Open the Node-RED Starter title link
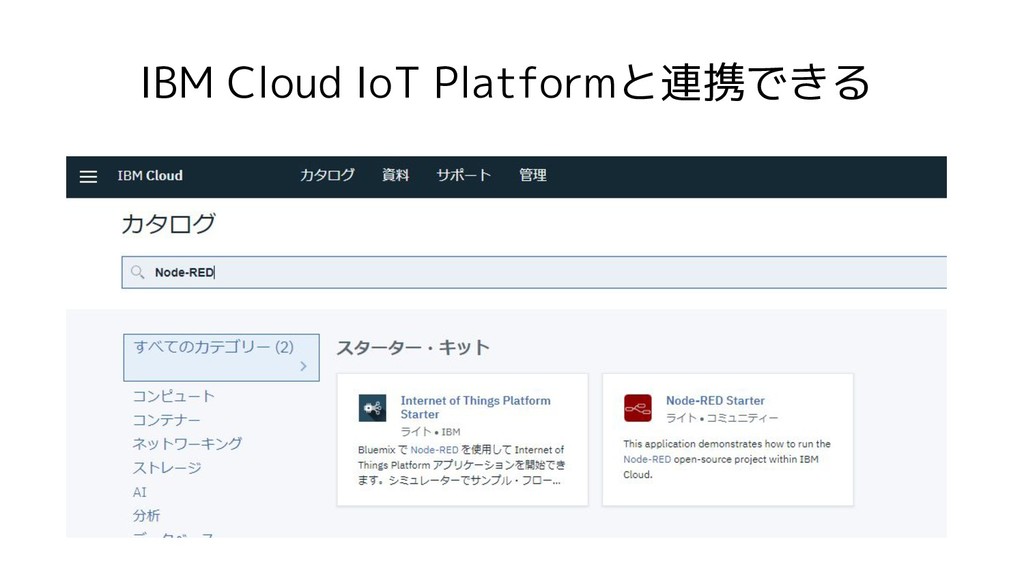 tap(715, 400)
